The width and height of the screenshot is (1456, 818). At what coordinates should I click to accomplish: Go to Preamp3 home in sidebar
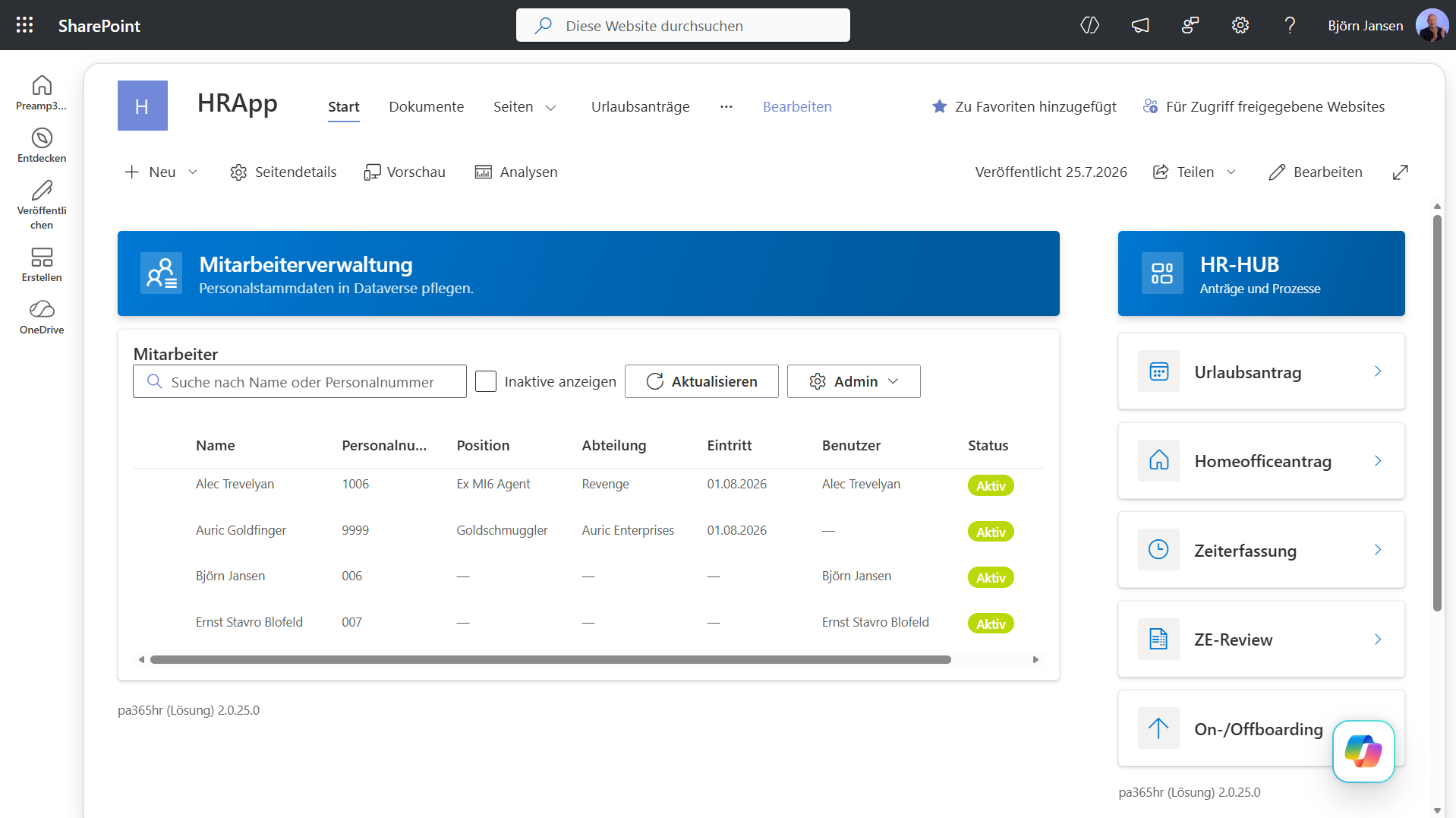tap(42, 93)
